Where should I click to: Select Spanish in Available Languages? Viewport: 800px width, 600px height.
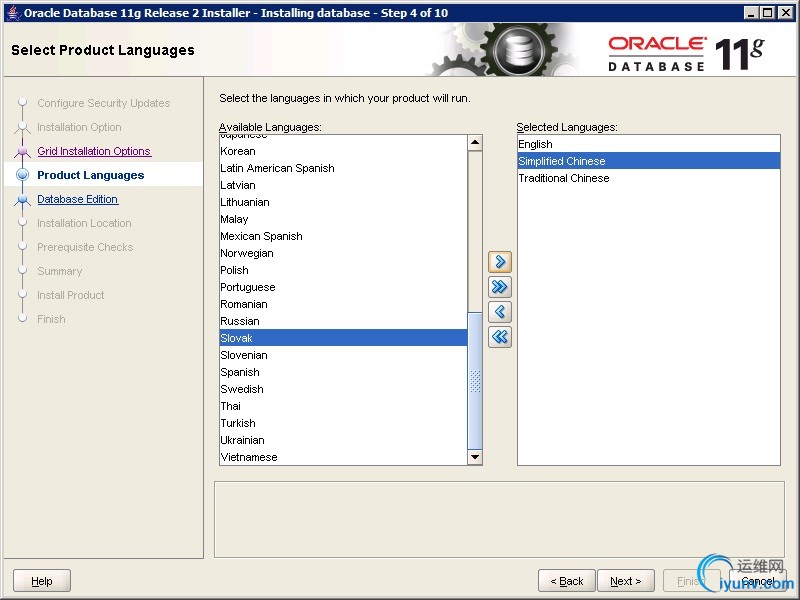click(x=343, y=372)
